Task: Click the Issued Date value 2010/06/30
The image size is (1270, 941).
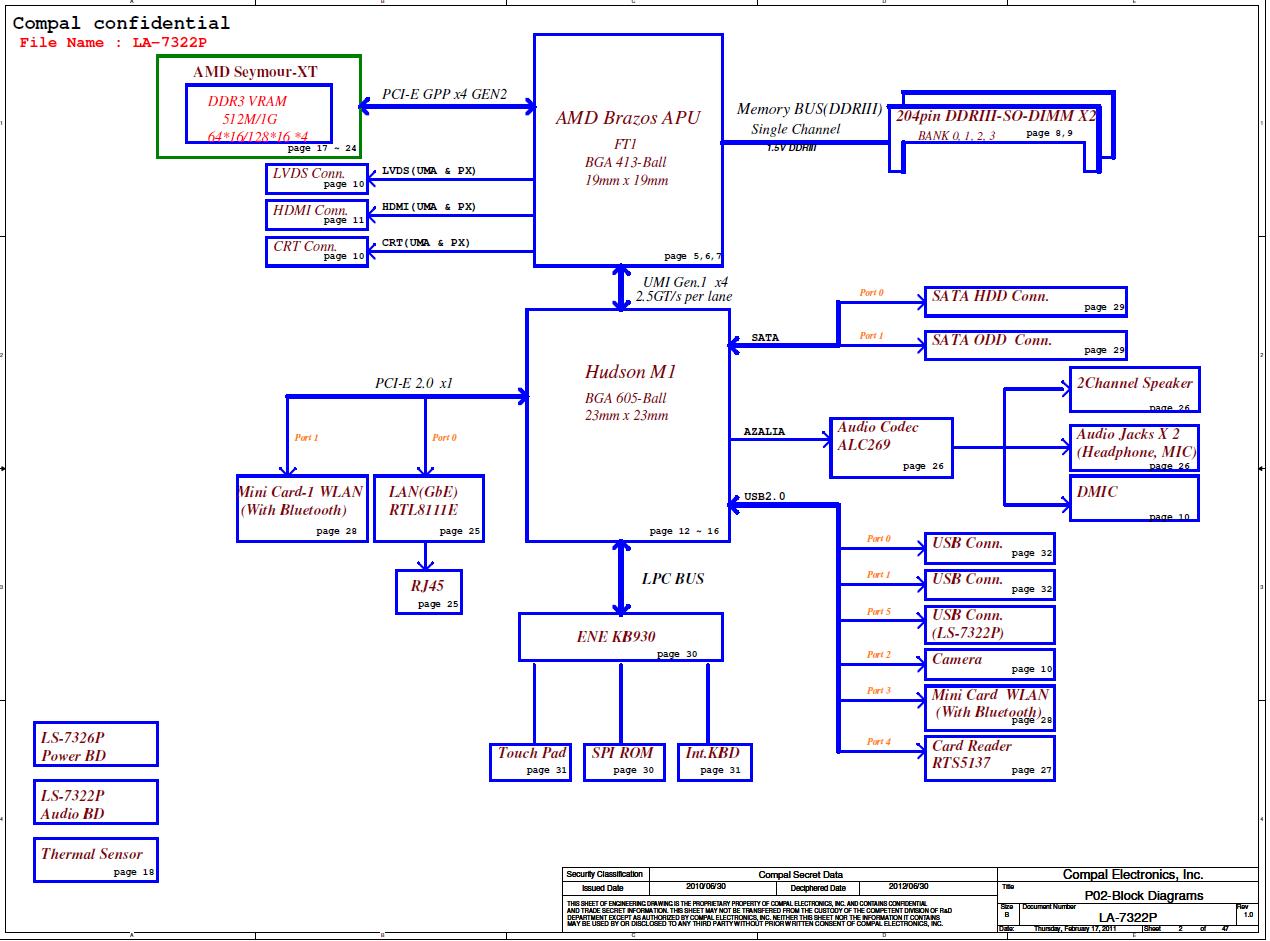Action: click(707, 887)
